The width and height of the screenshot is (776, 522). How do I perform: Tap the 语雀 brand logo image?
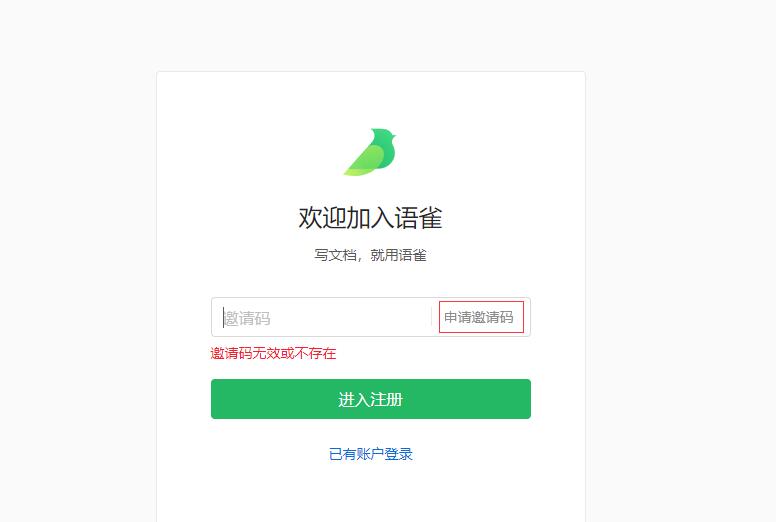(370, 152)
